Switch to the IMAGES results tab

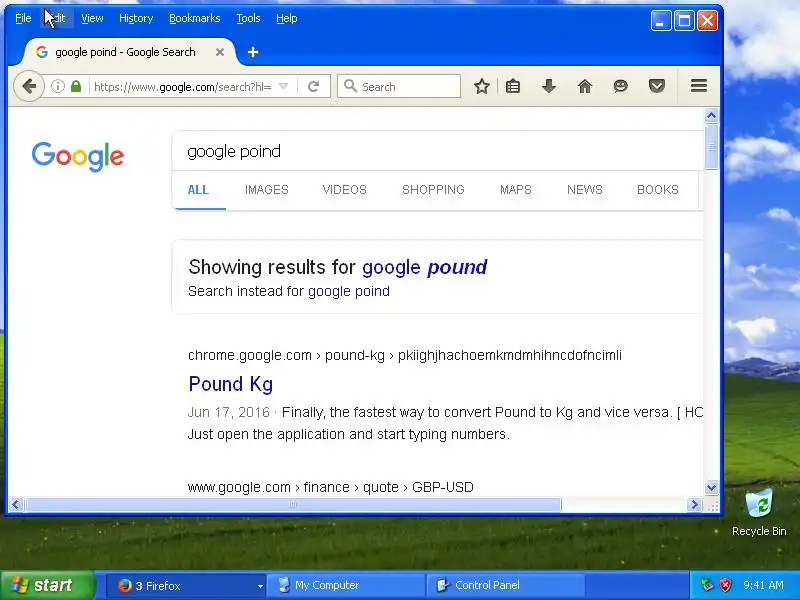click(266, 190)
